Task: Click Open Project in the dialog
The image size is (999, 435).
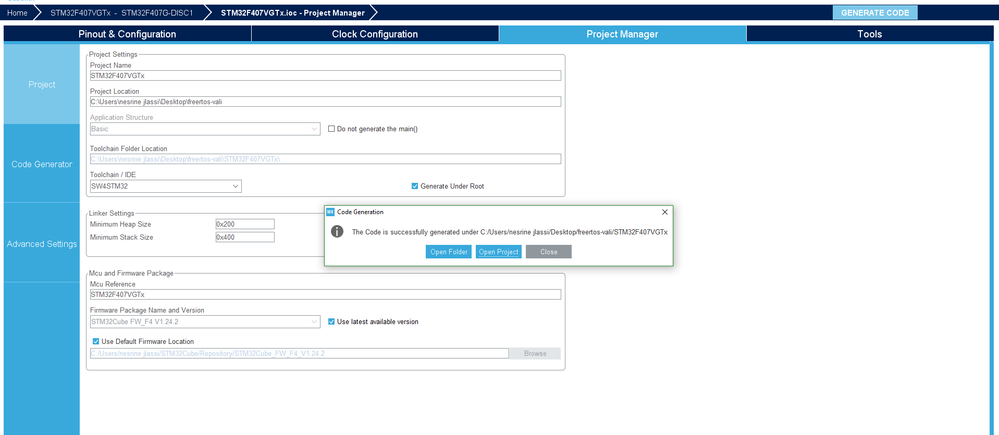Action: coord(498,252)
